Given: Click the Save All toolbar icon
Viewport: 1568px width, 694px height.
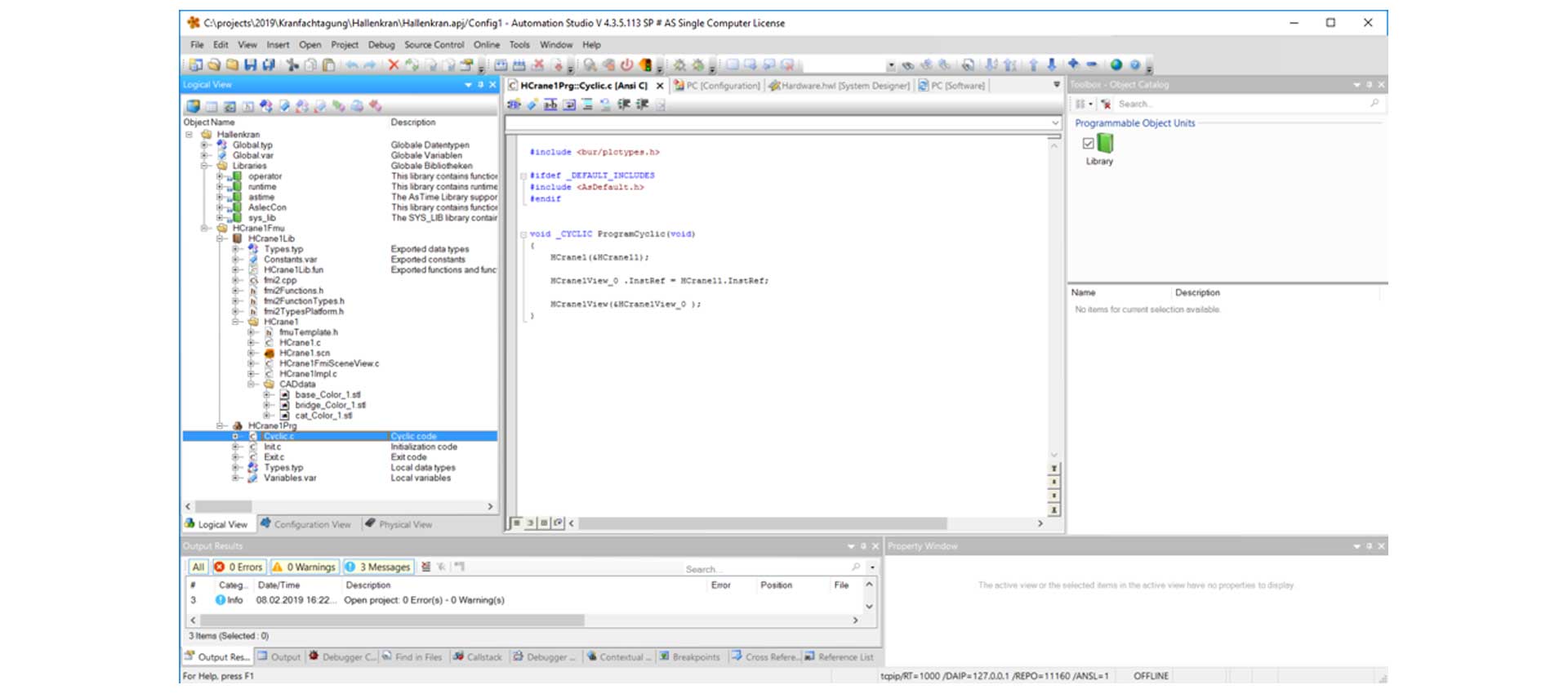Looking at the screenshot, I should 269,65.
